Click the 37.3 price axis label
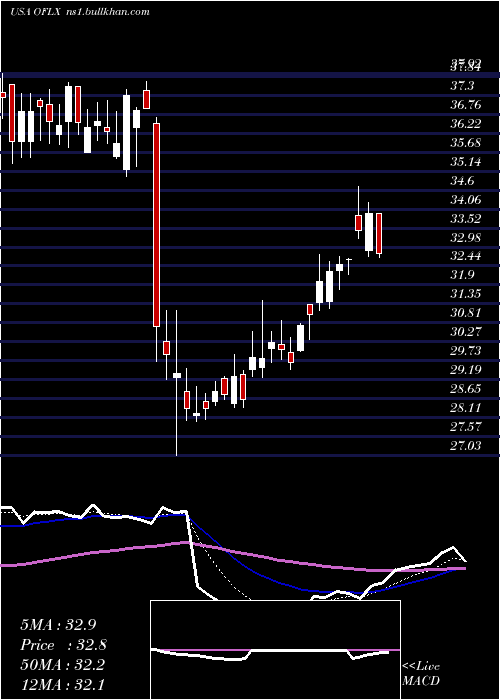This screenshot has height=700, width=500. 462,86
